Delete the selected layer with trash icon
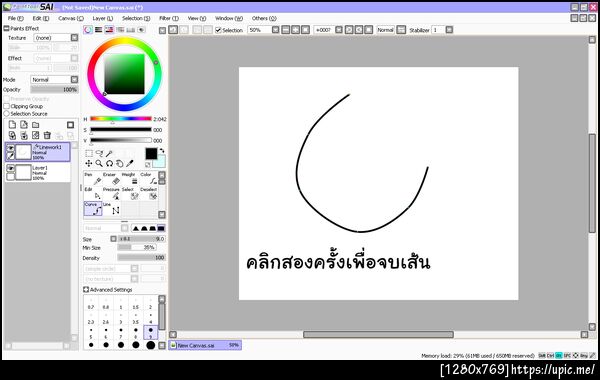The image size is (600, 380). (47, 135)
